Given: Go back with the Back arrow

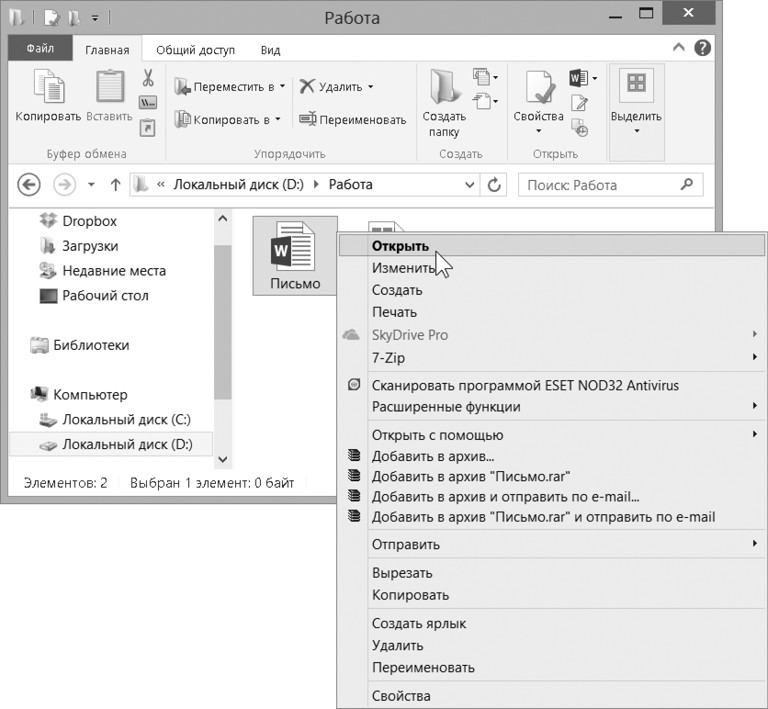Looking at the screenshot, I should click(29, 185).
